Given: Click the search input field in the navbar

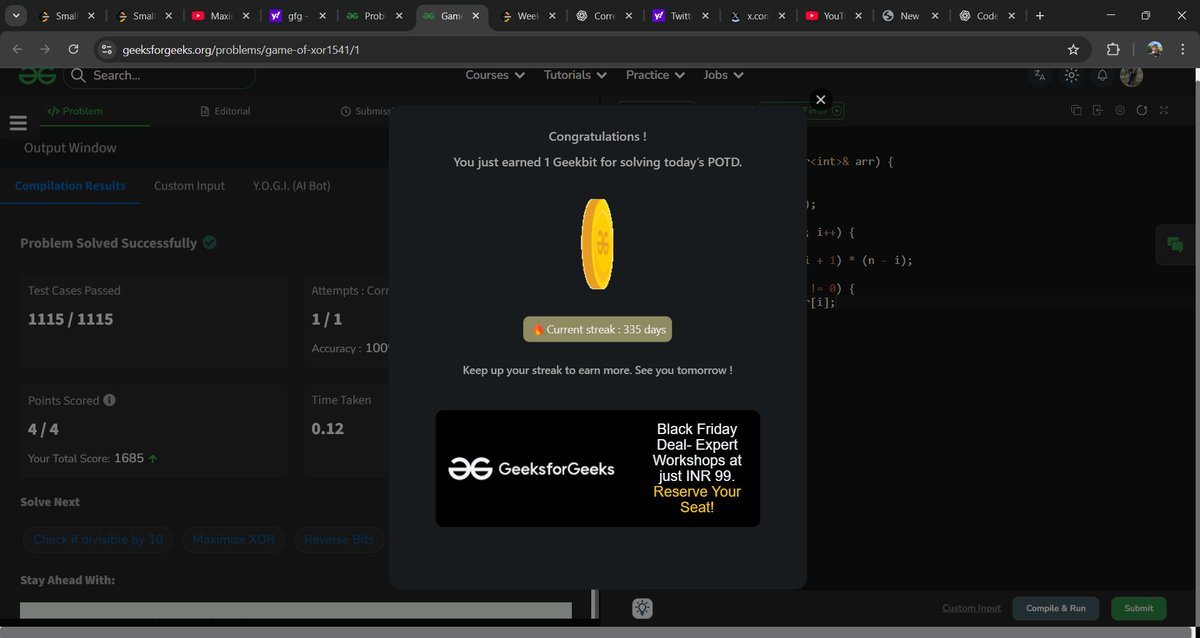Looking at the screenshot, I should point(160,75).
